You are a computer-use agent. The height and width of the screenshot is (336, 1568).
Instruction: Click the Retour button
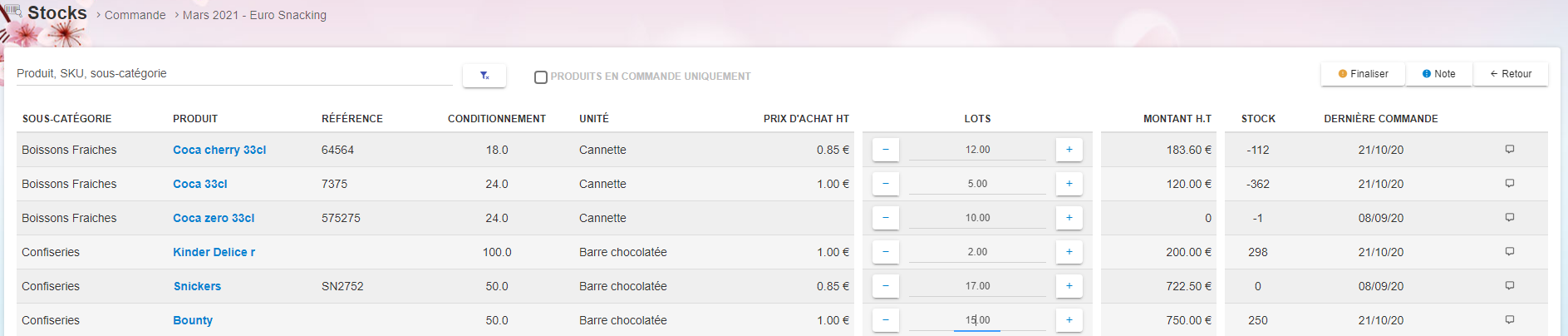1510,74
